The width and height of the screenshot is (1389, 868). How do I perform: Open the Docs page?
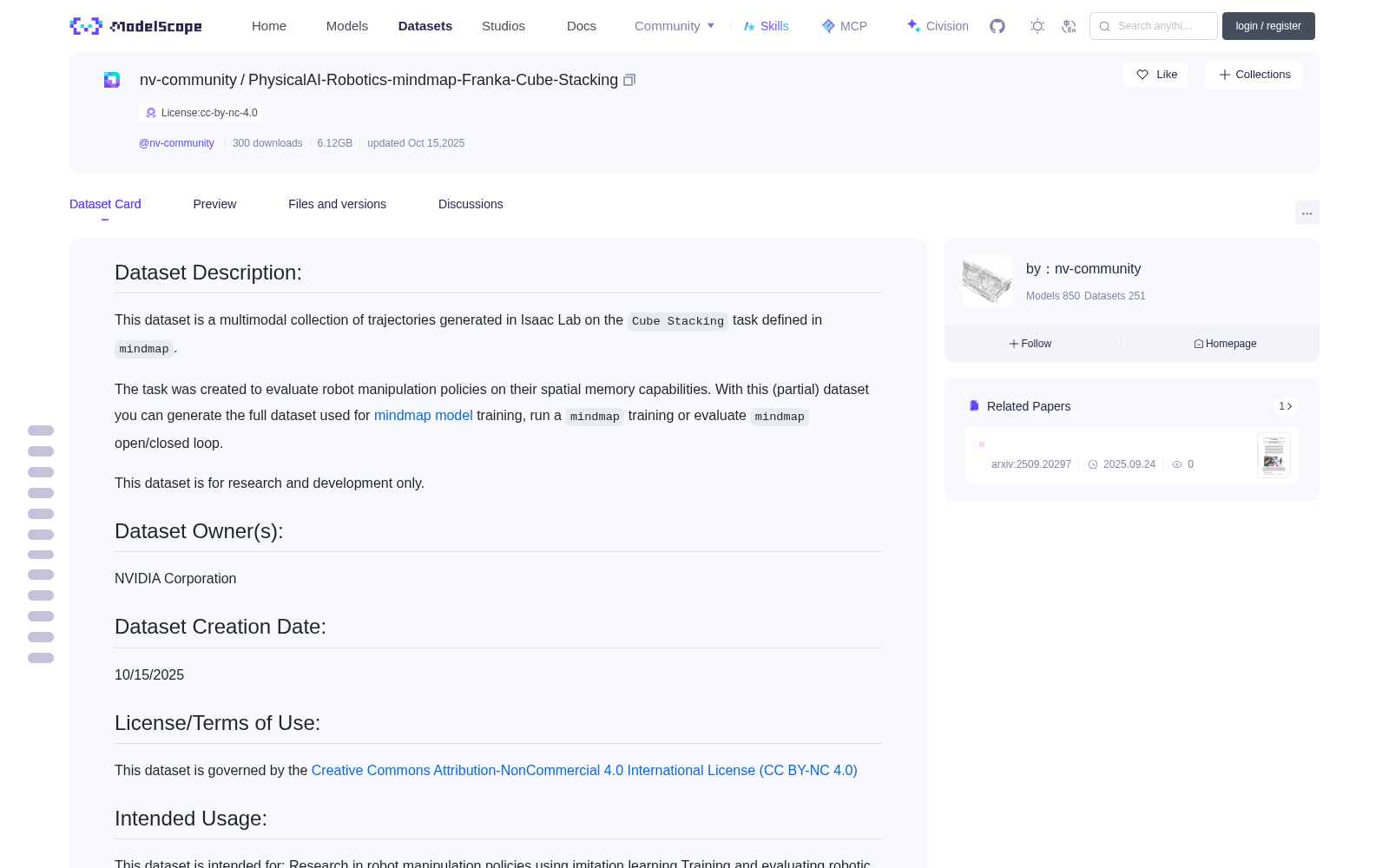pyautogui.click(x=582, y=26)
